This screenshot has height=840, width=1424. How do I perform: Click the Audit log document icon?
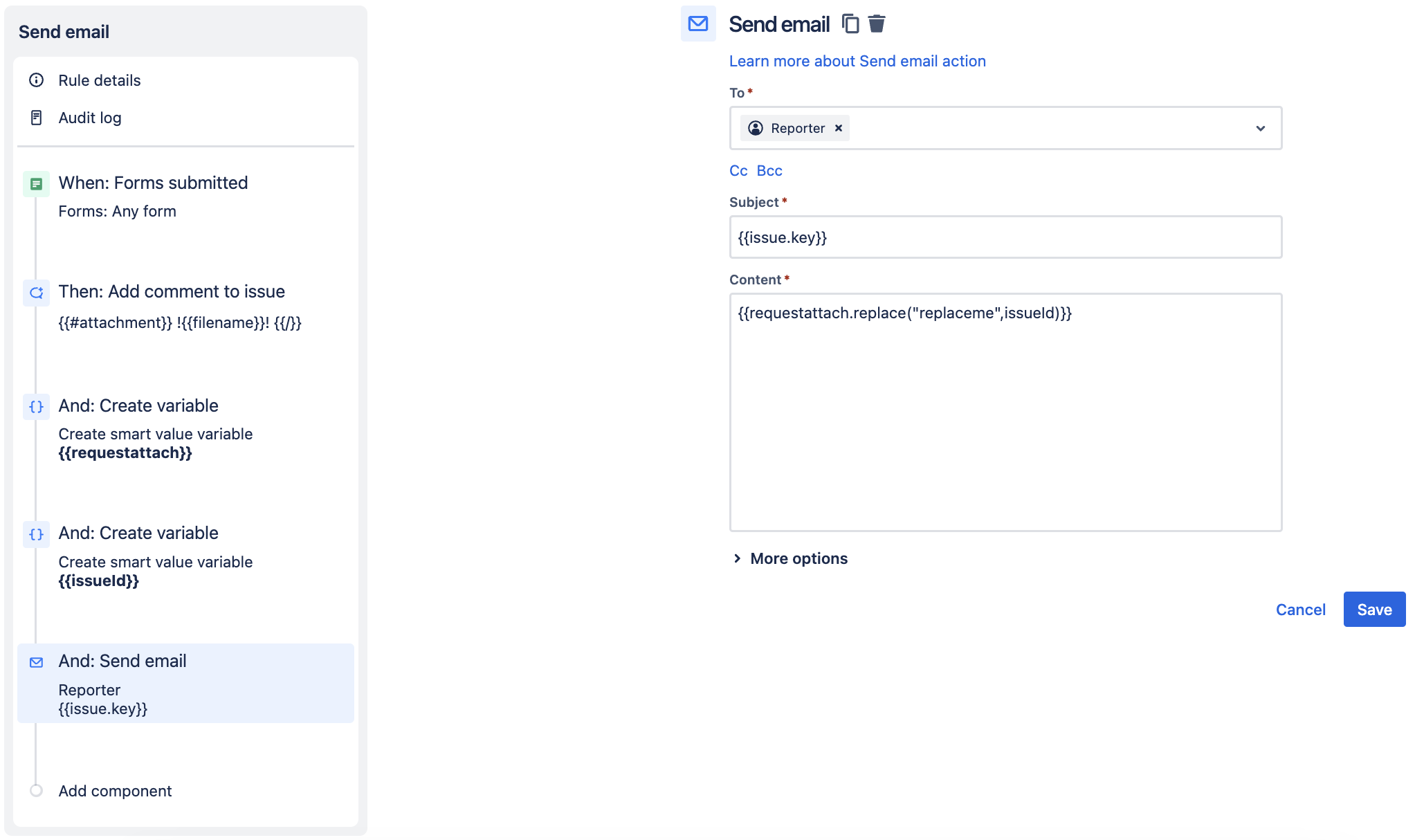[x=37, y=118]
